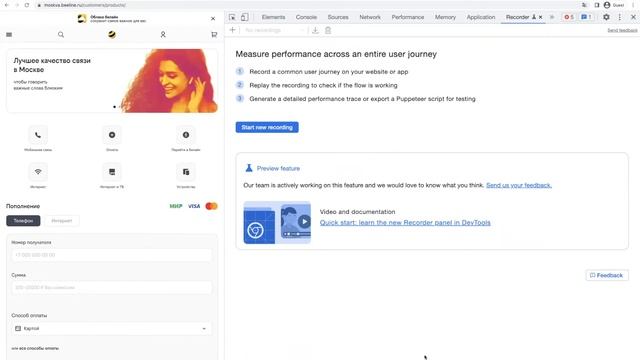
Task: Open the Guest profile button in Chrome
Action: point(614,5)
